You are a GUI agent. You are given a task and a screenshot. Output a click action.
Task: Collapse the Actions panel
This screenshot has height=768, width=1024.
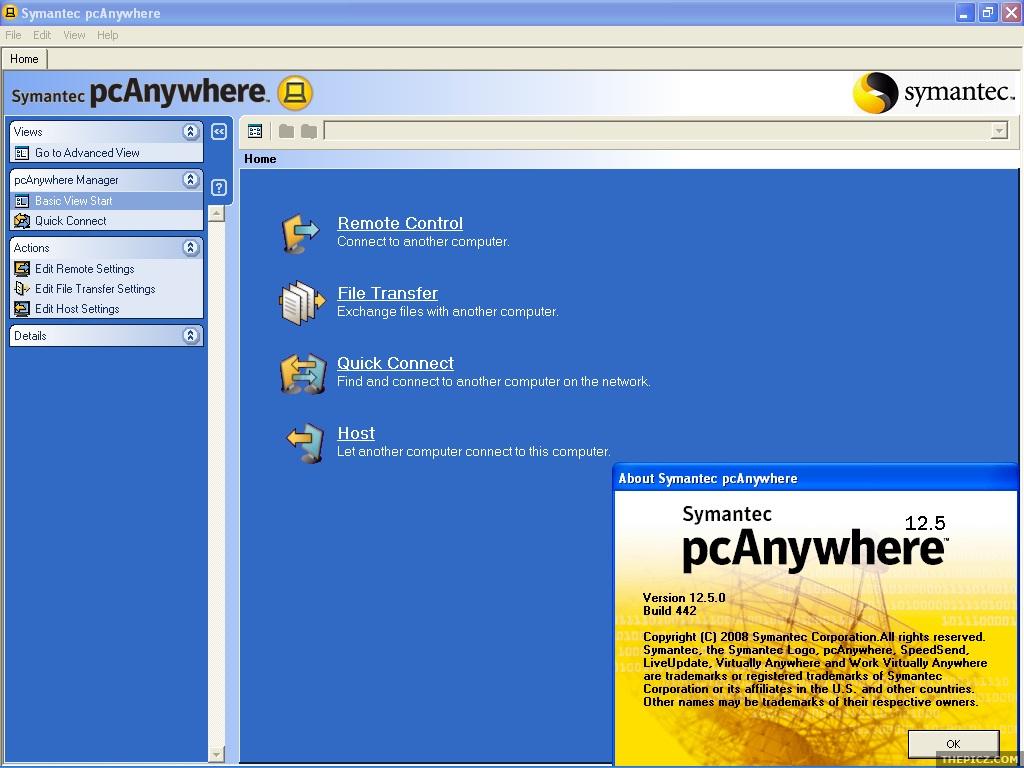190,248
